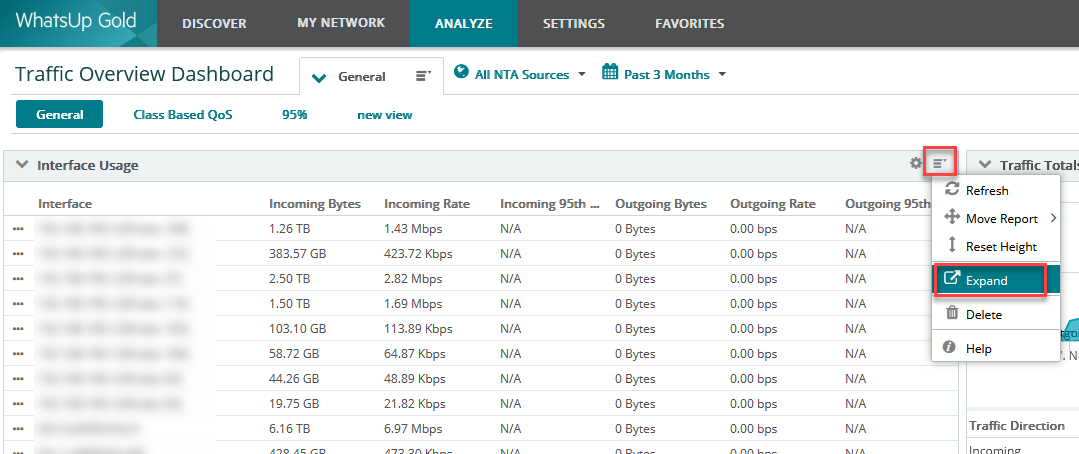This screenshot has height=454, width=1079.
Task: Choose Delete in the report menu
Action: (x=995, y=314)
